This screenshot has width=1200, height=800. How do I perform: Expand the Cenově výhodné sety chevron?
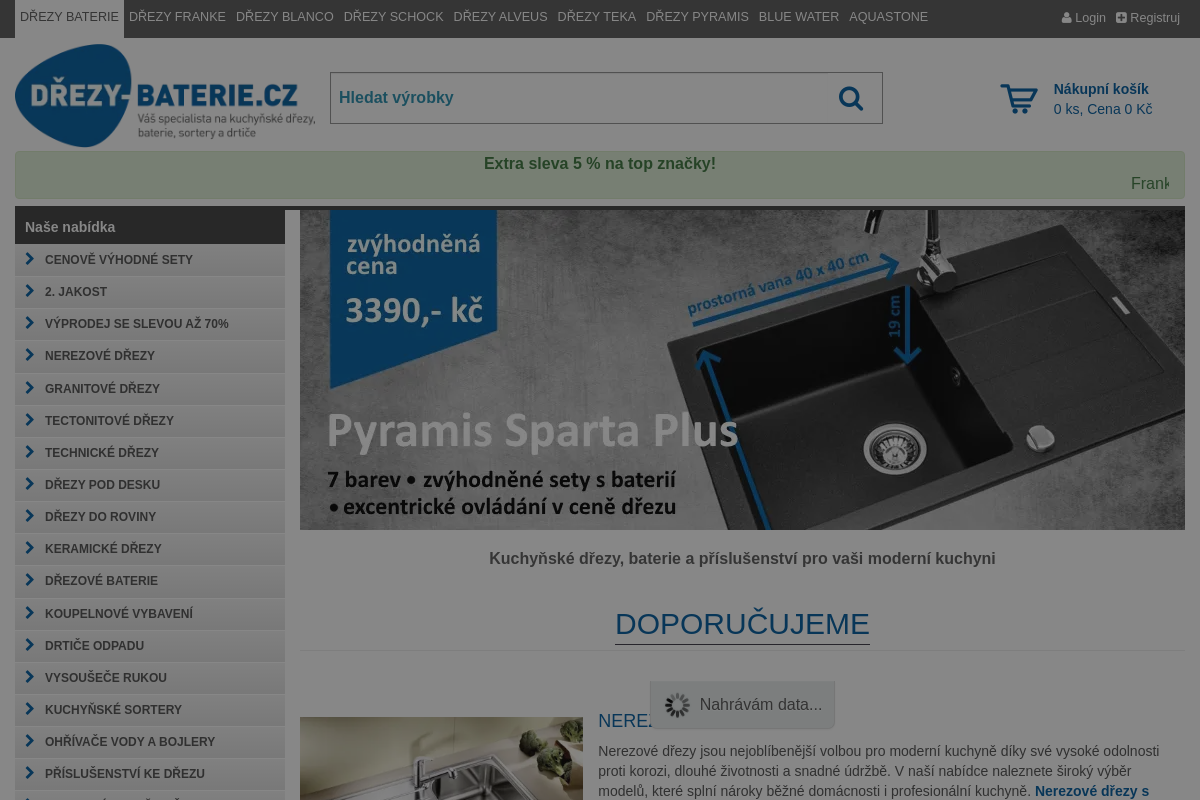tap(30, 259)
